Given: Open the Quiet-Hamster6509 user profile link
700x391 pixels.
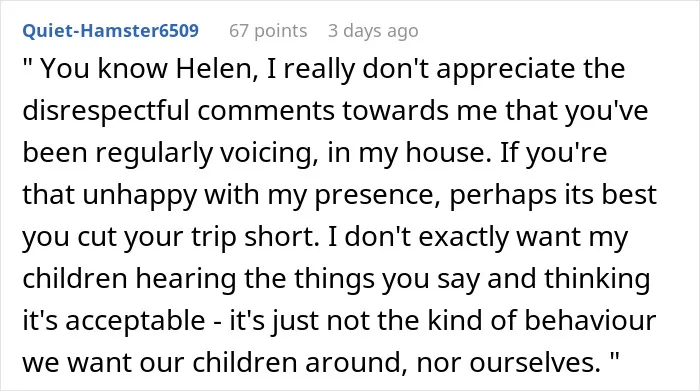Looking at the screenshot, I should pyautogui.click(x=111, y=31).
